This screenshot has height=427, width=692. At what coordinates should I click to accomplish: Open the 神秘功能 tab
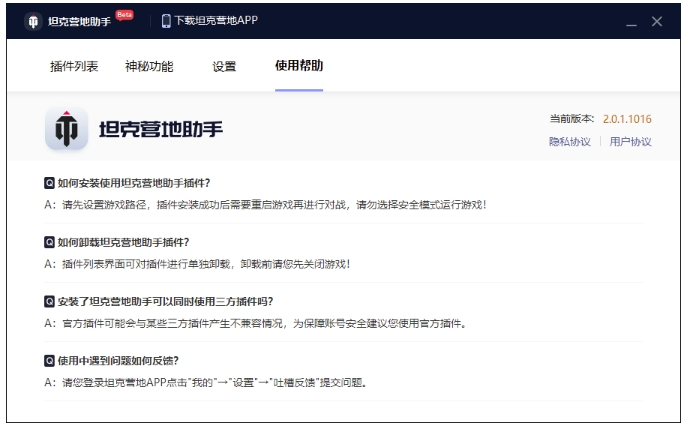(x=149, y=66)
